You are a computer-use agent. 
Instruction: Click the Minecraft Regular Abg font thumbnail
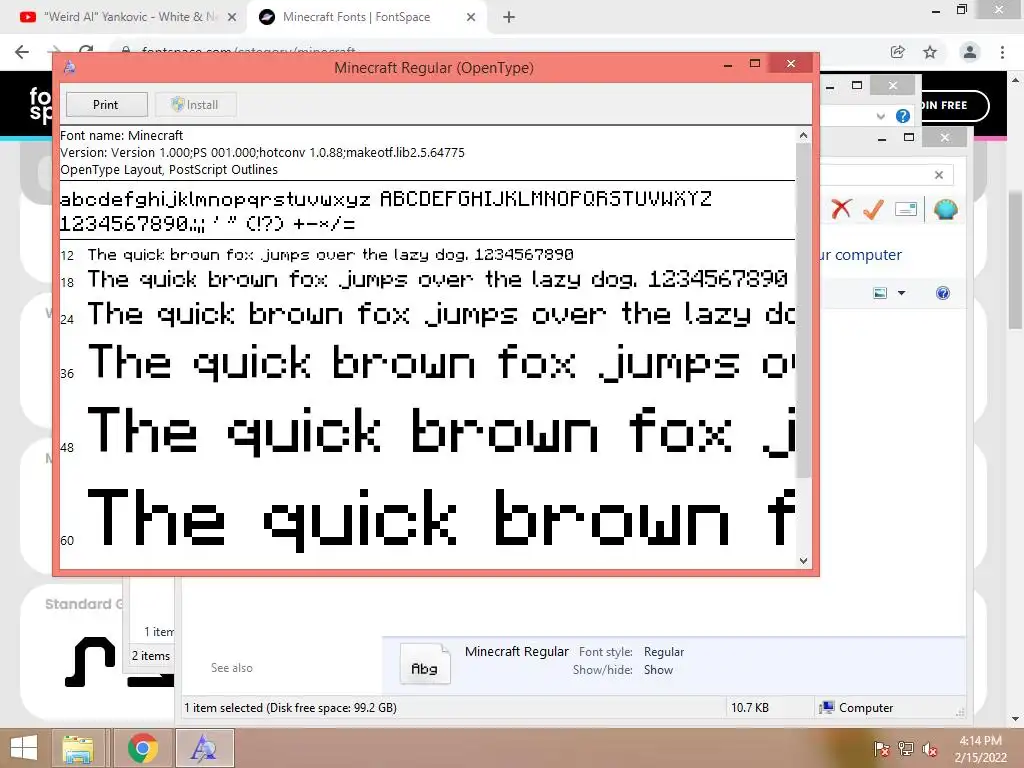pos(425,664)
